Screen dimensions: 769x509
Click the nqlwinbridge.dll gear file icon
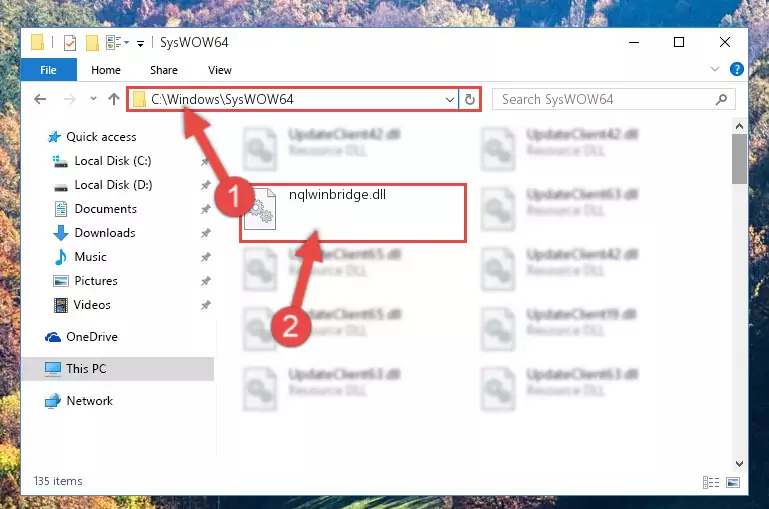click(260, 209)
